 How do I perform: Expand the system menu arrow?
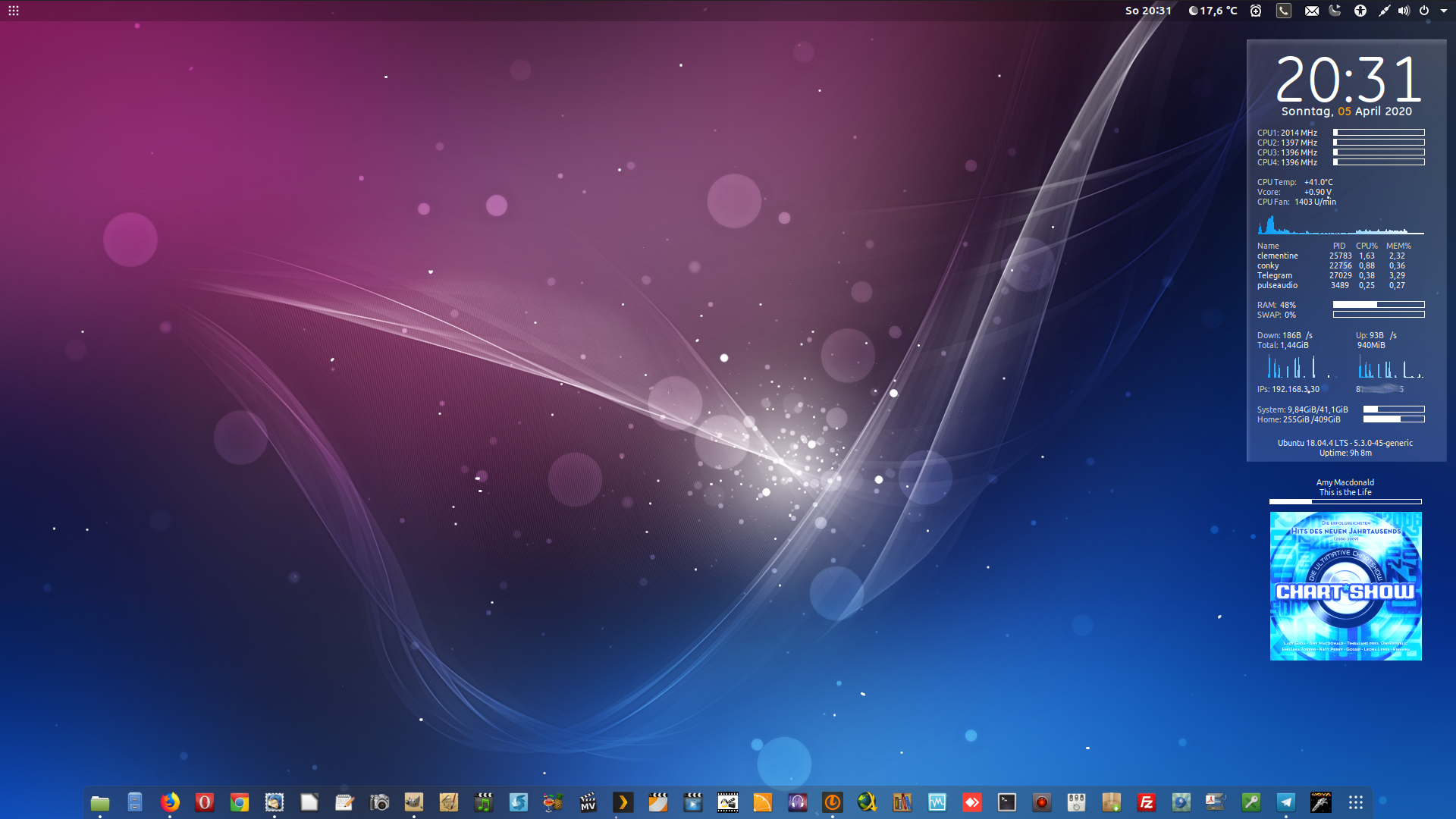coord(1443,11)
